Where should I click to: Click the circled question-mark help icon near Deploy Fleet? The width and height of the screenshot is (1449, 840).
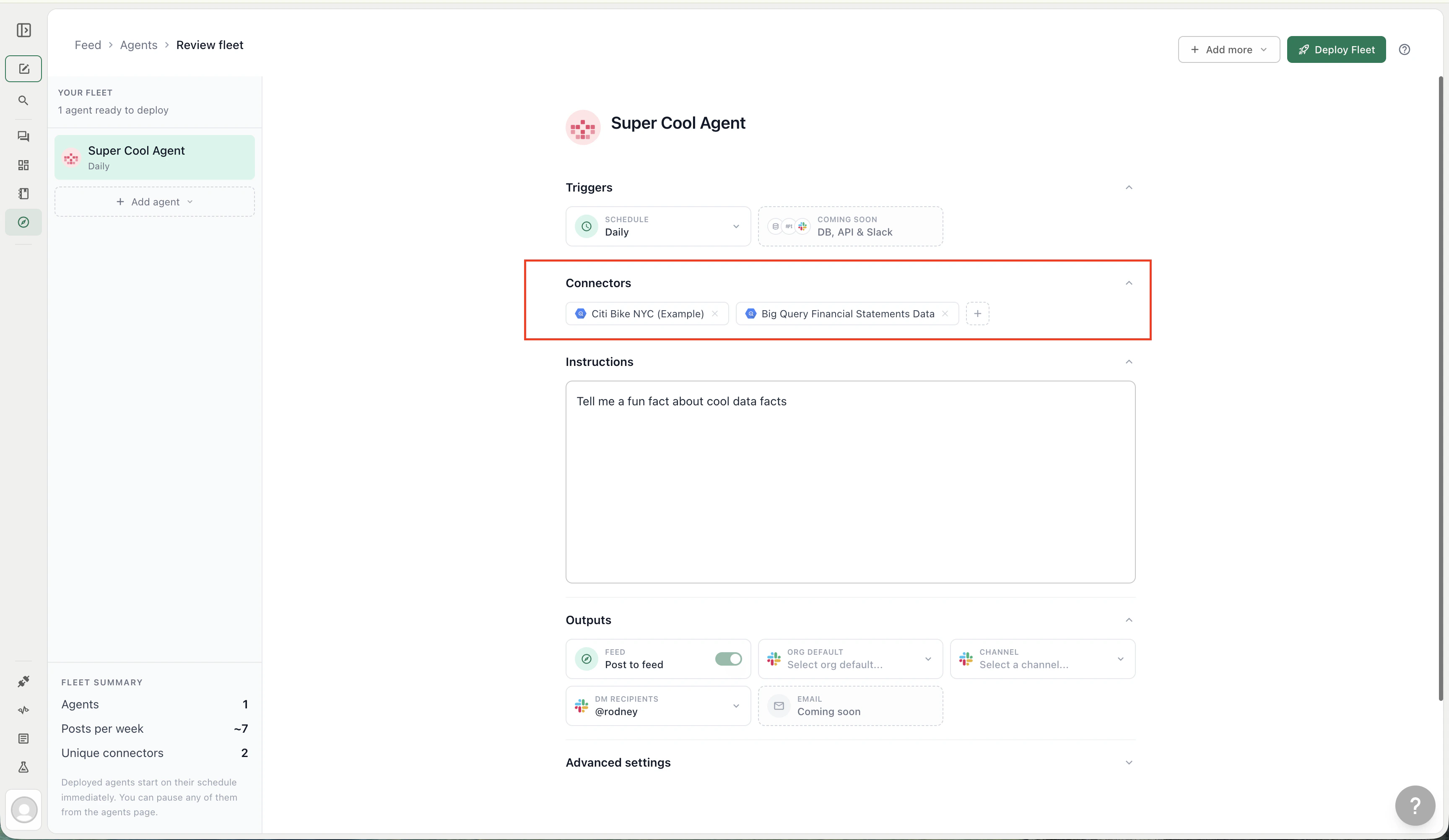click(1404, 49)
